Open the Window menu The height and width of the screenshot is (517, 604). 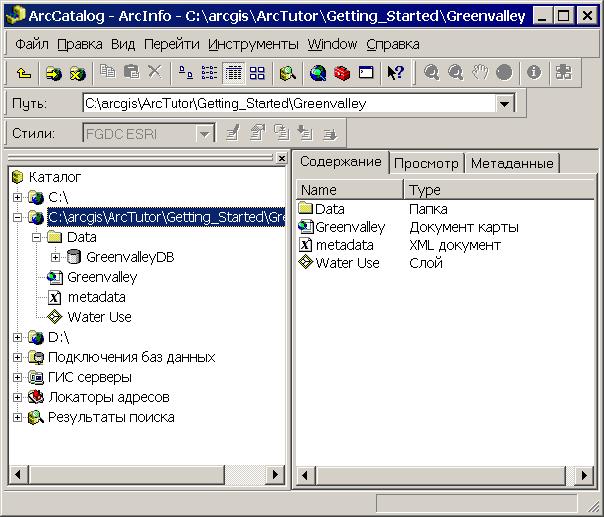point(332,44)
